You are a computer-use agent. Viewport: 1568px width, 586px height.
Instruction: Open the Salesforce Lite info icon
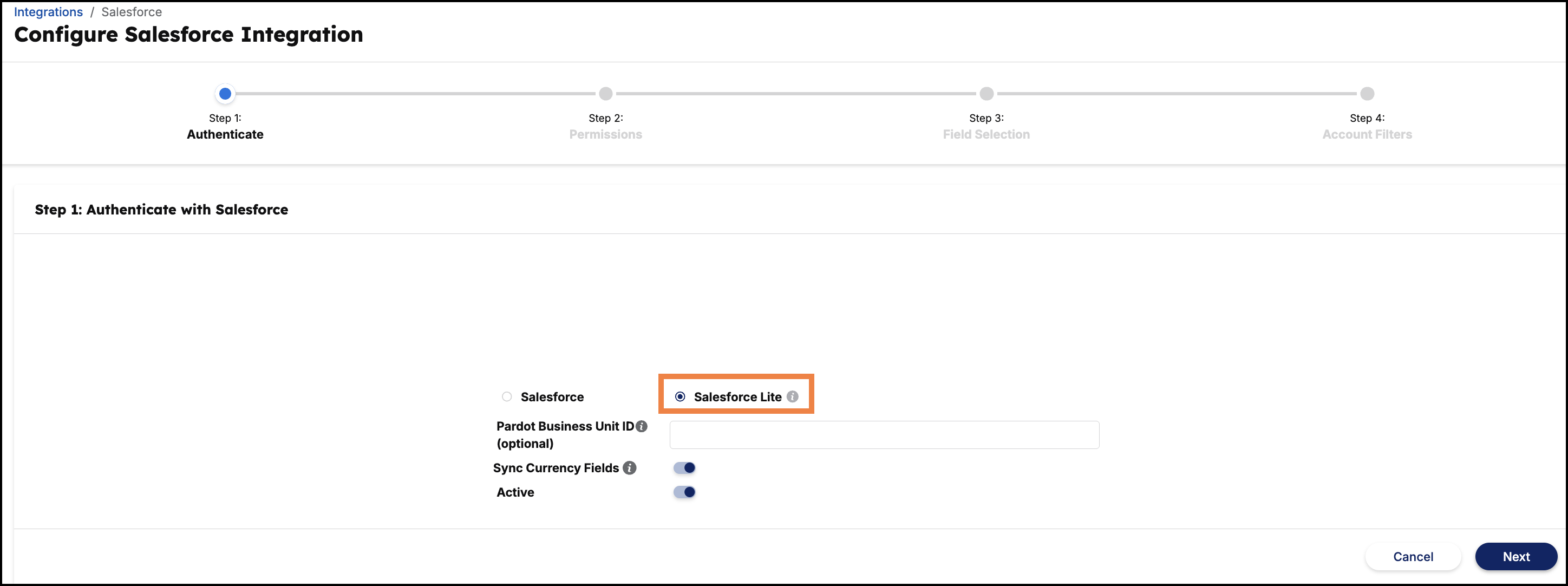(792, 396)
